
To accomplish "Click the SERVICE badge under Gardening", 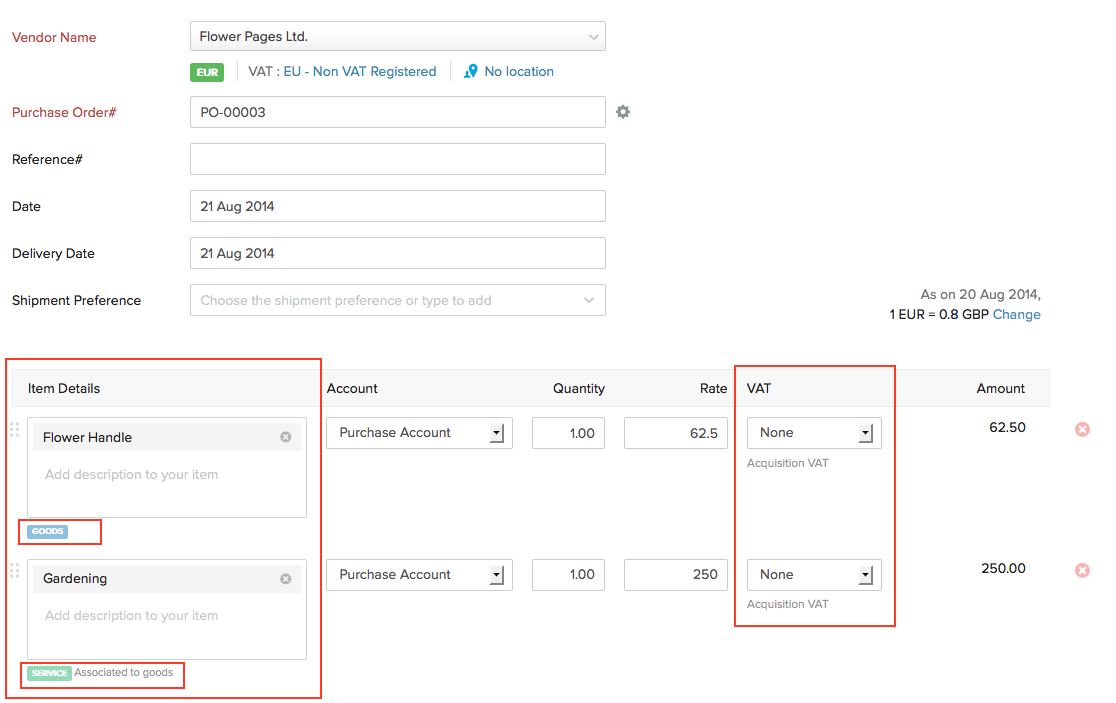I will (49, 675).
